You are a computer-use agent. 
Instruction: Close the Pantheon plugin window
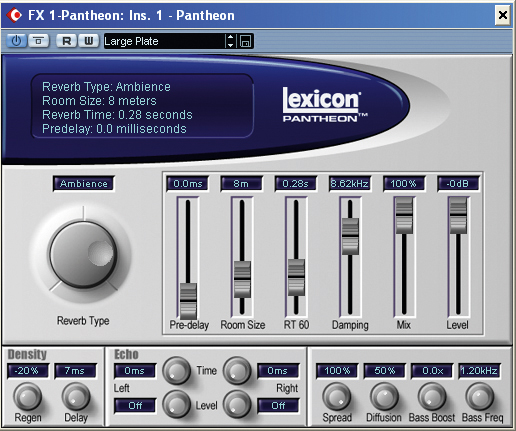point(502,15)
